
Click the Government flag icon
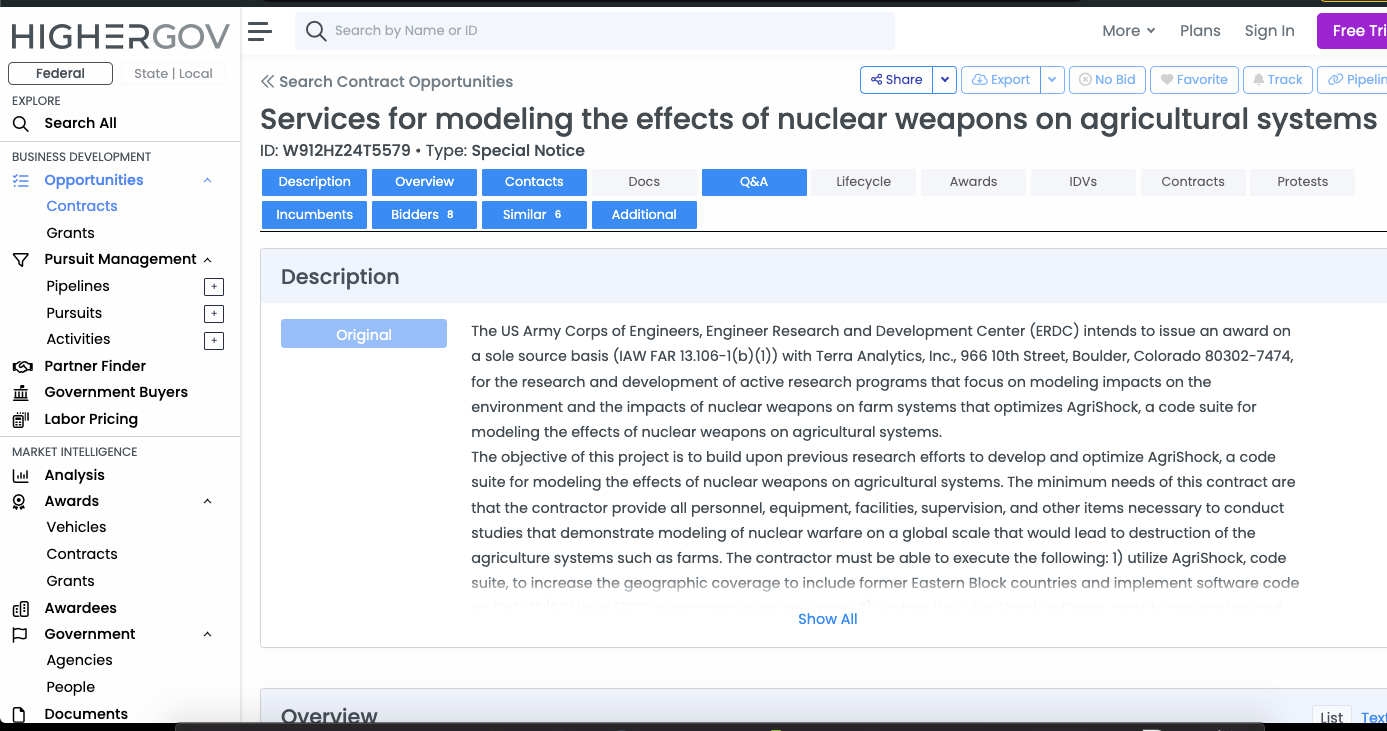[x=20, y=635]
